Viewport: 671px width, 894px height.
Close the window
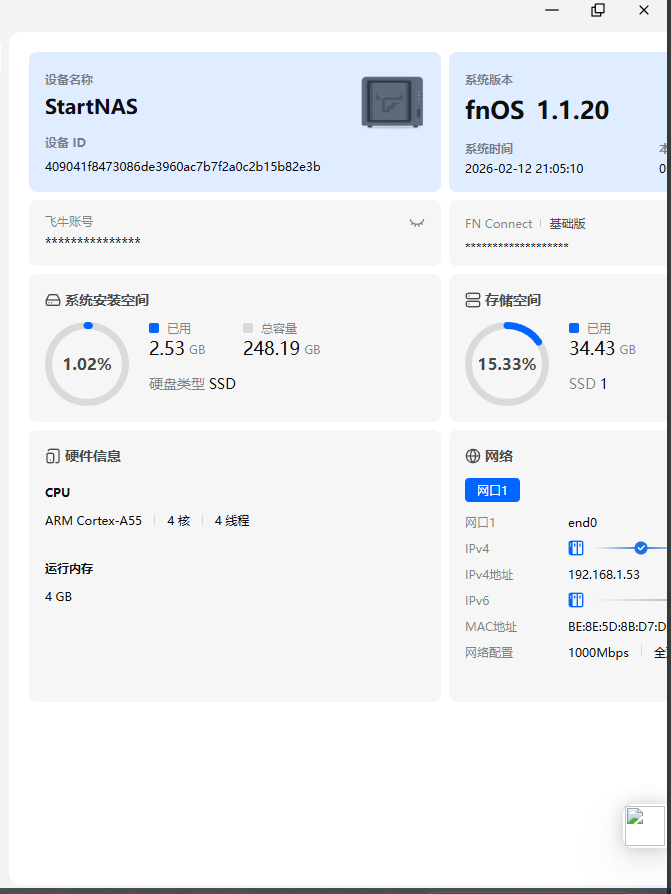(x=644, y=10)
